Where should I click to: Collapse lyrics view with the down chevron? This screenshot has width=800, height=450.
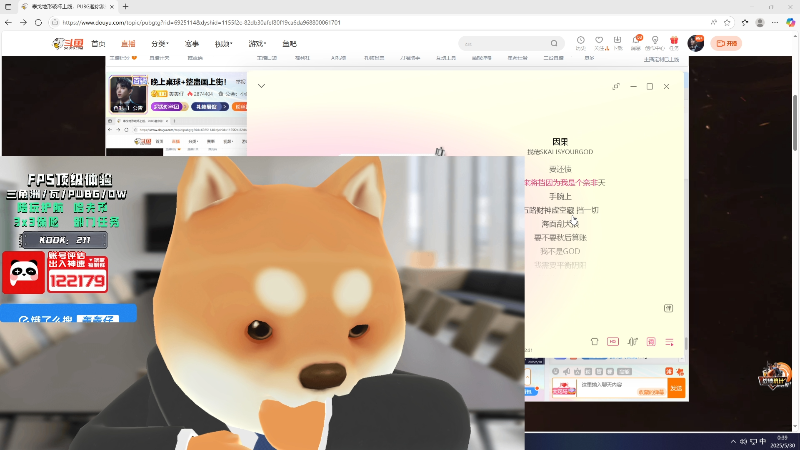tap(261, 86)
